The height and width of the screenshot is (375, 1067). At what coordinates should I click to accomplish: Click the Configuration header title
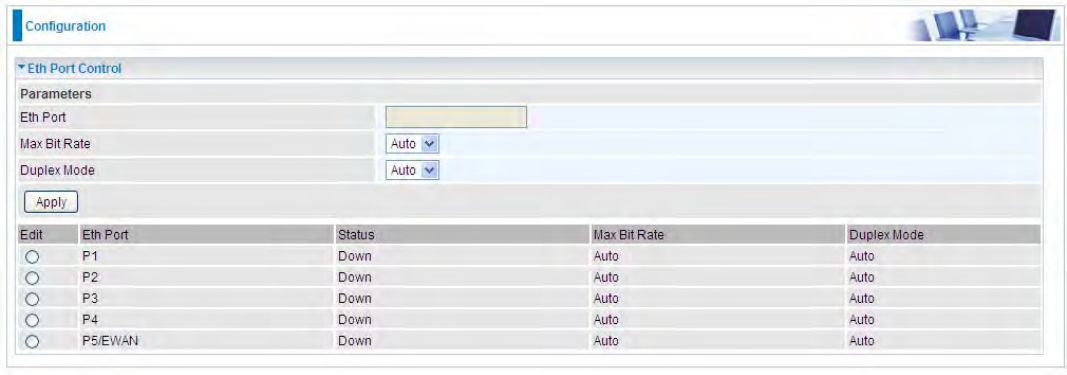point(65,27)
